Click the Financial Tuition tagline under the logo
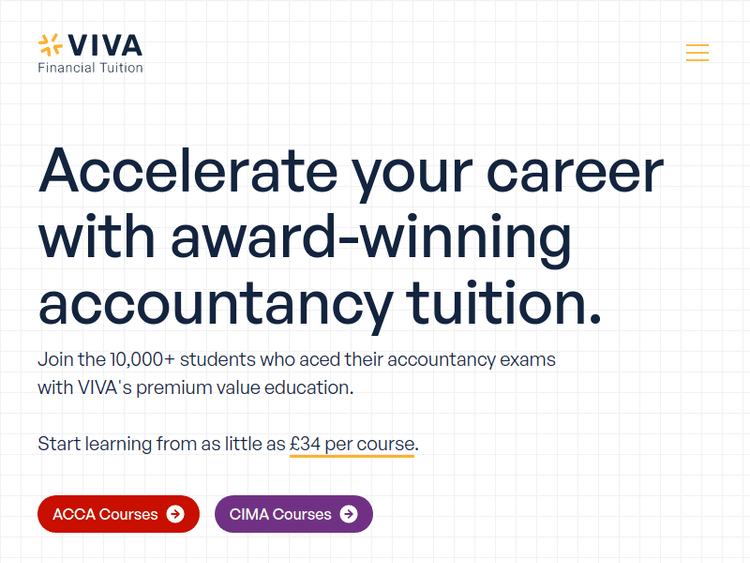The image size is (750, 563). (90, 68)
